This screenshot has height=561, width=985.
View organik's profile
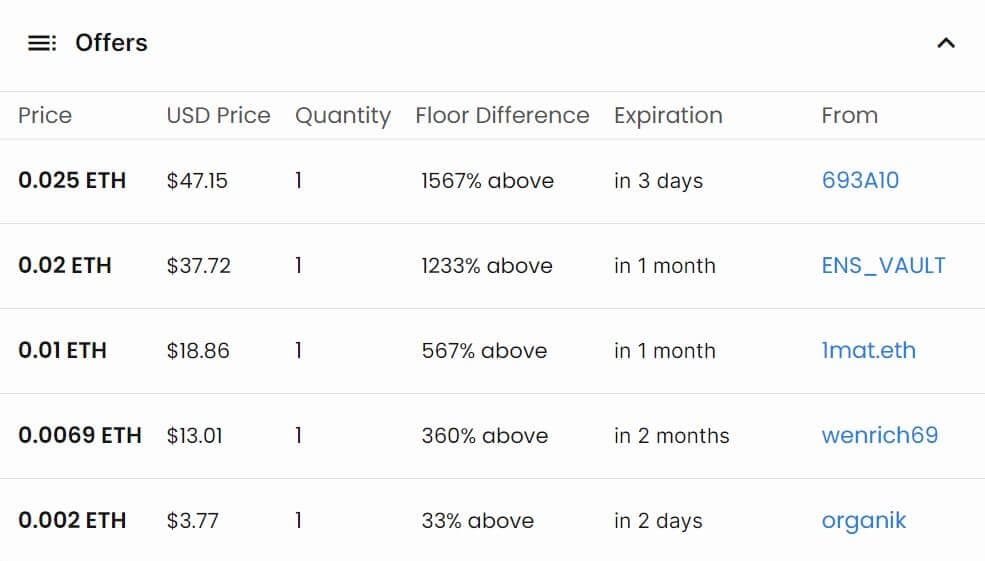[863, 521]
